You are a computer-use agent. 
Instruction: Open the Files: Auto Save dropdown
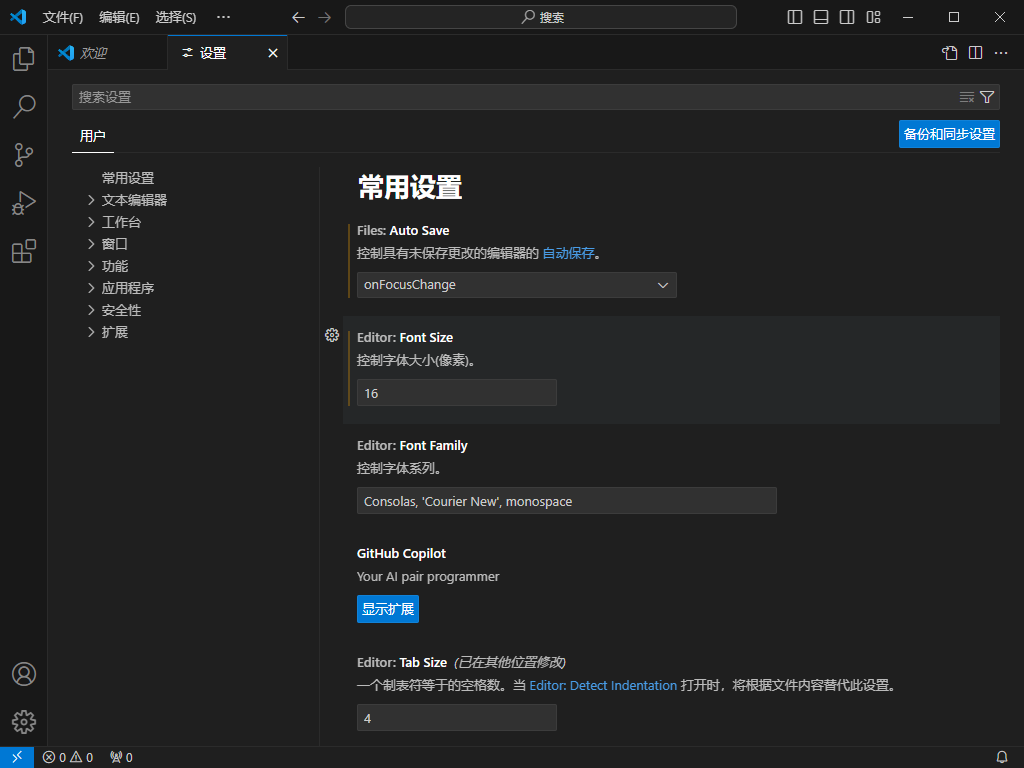coord(516,285)
